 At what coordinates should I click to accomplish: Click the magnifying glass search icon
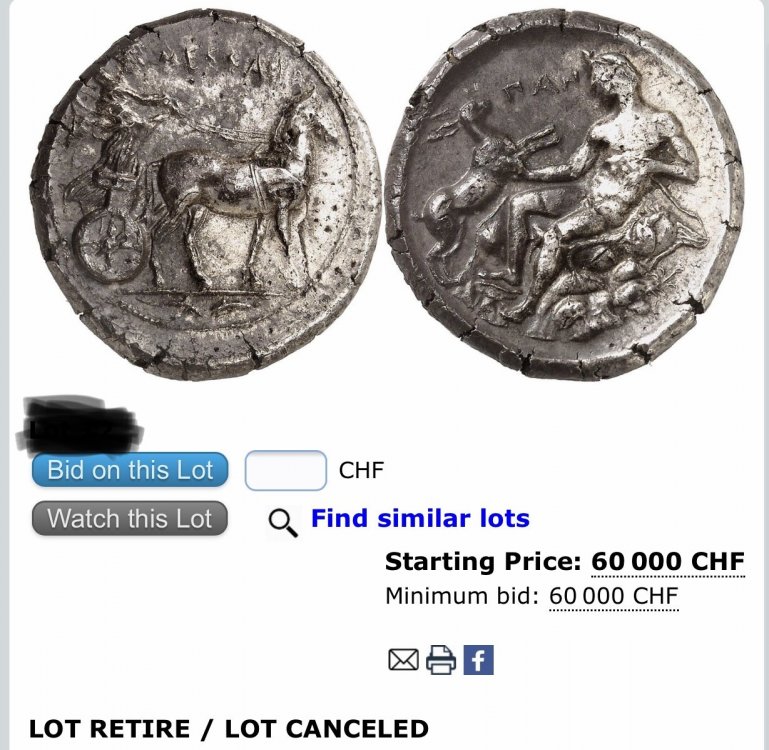click(x=283, y=522)
